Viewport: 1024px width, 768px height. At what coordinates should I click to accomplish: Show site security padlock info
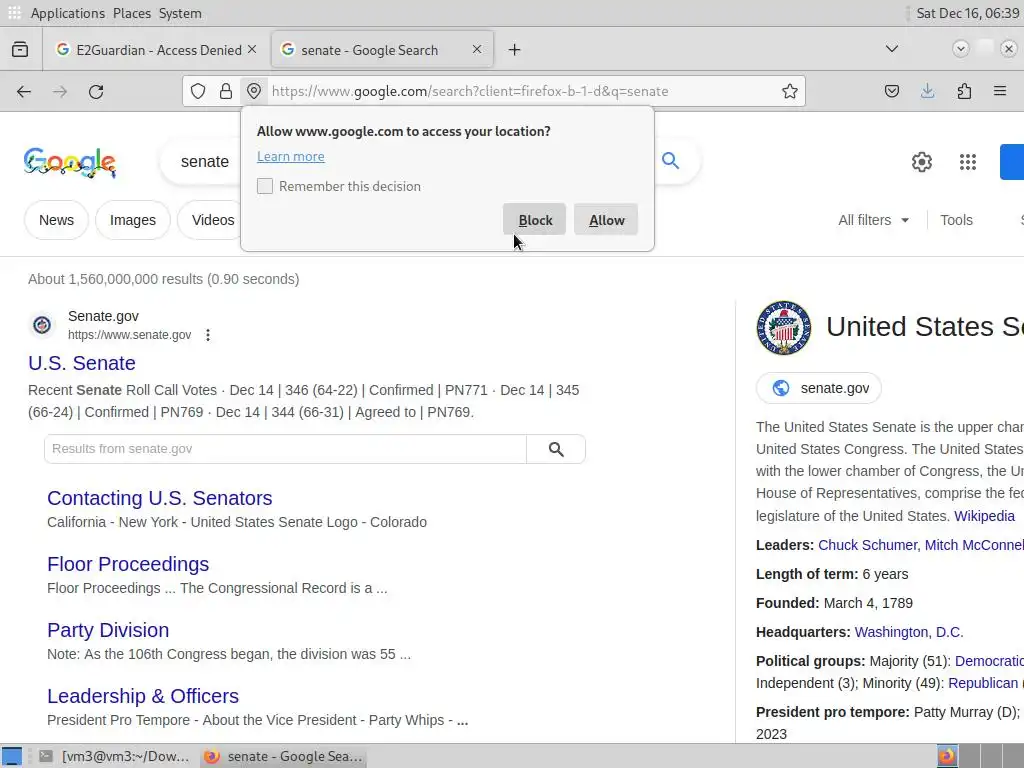226,91
